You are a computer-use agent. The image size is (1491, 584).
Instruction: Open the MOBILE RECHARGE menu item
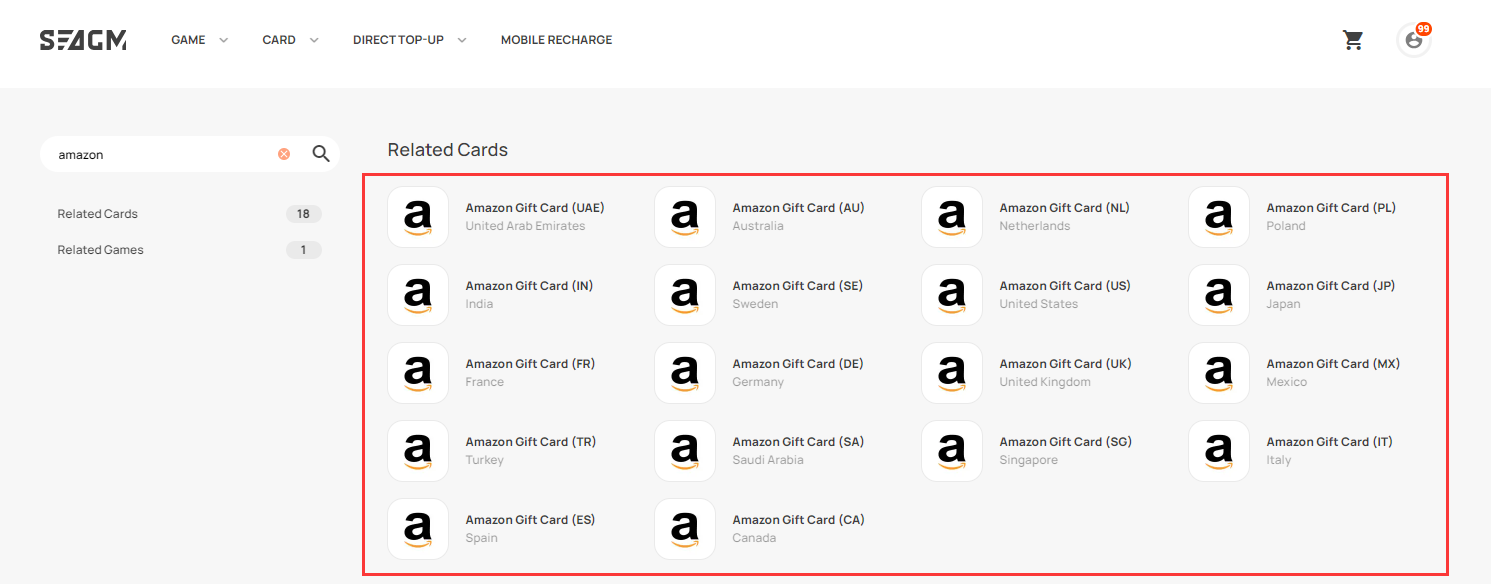click(x=556, y=40)
